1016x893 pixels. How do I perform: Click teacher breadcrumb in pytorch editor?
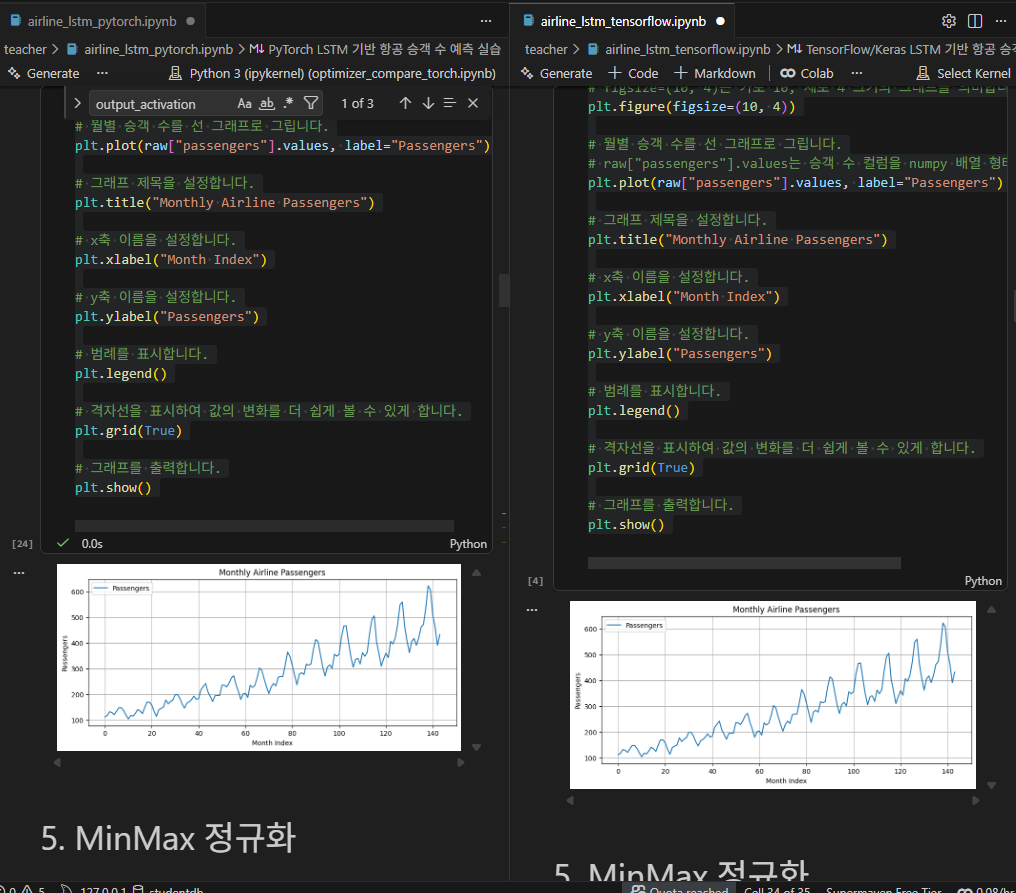pyautogui.click(x=25, y=49)
